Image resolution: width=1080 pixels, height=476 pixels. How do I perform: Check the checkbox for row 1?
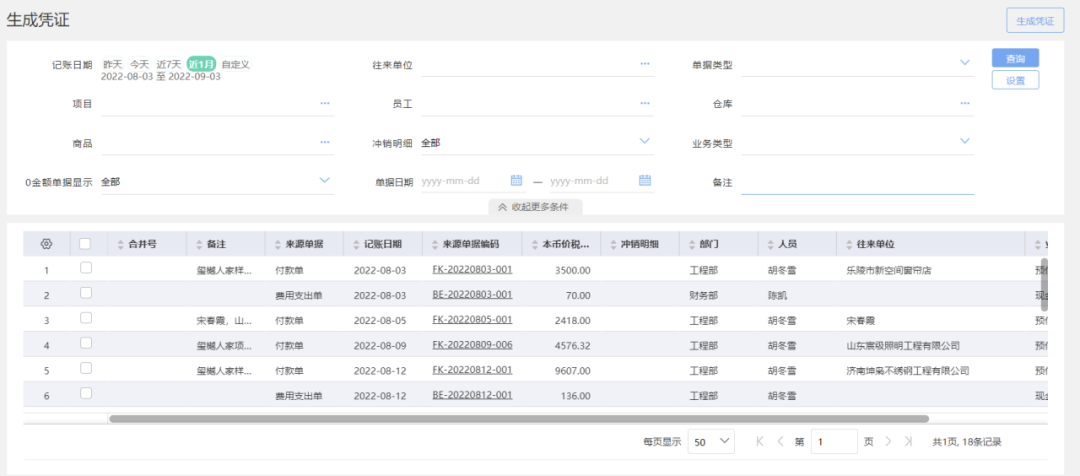(85, 268)
